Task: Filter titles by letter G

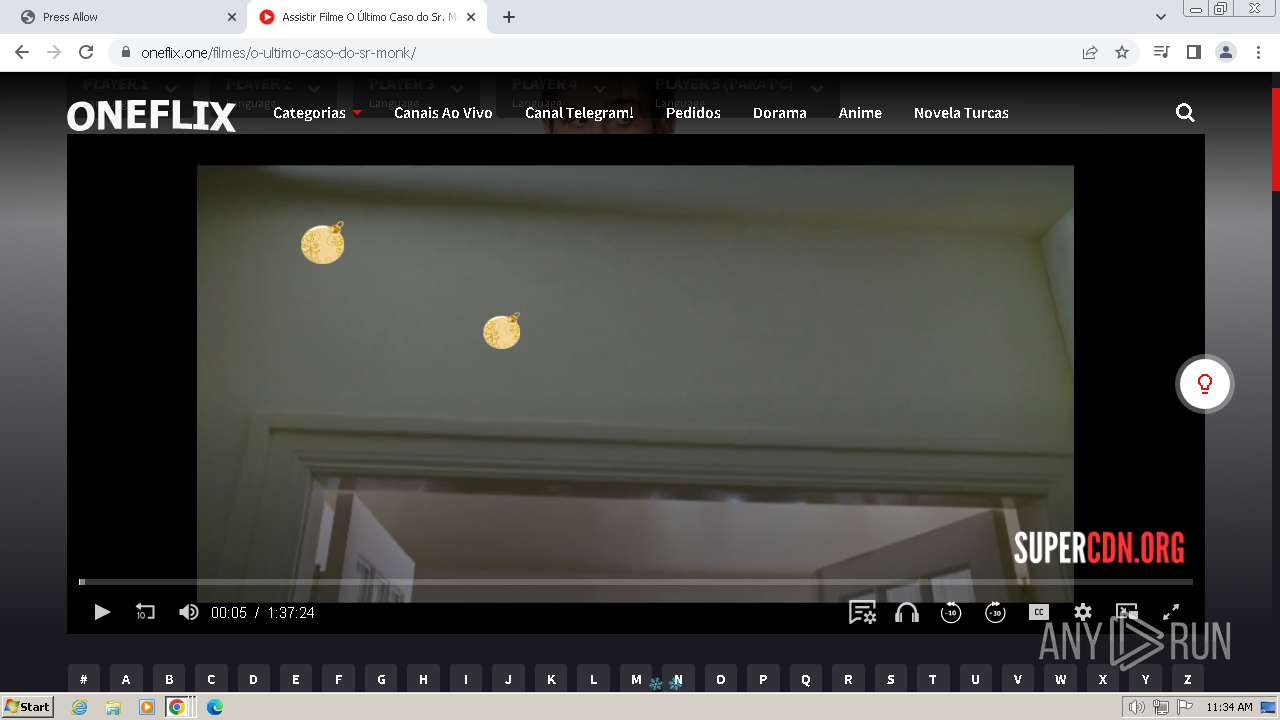Action: (x=381, y=679)
